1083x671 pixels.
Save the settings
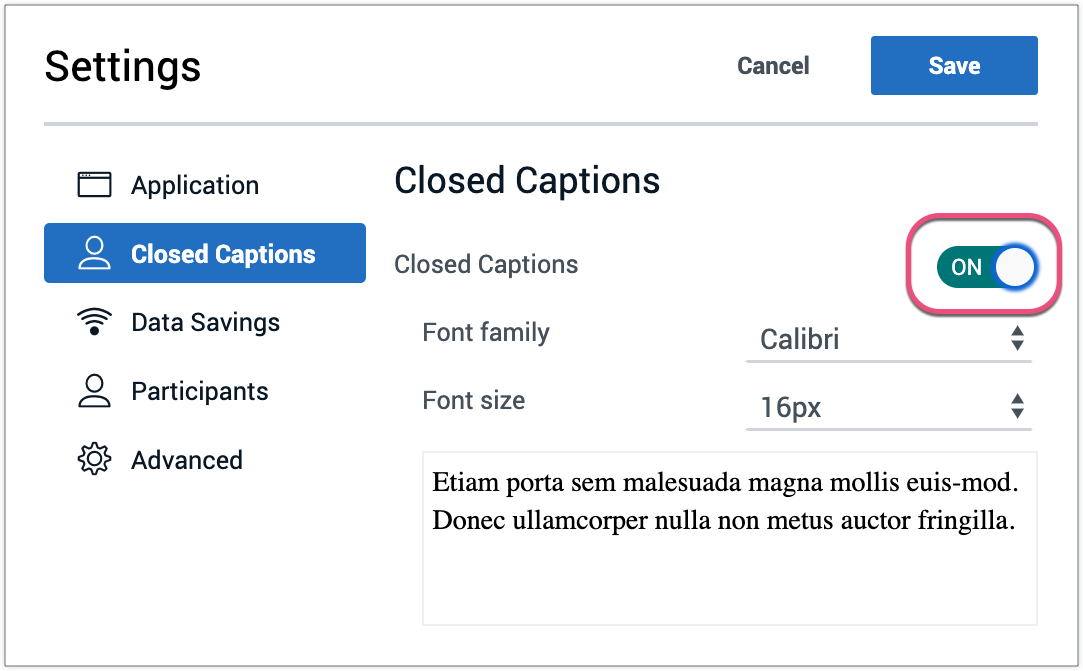(x=953, y=66)
